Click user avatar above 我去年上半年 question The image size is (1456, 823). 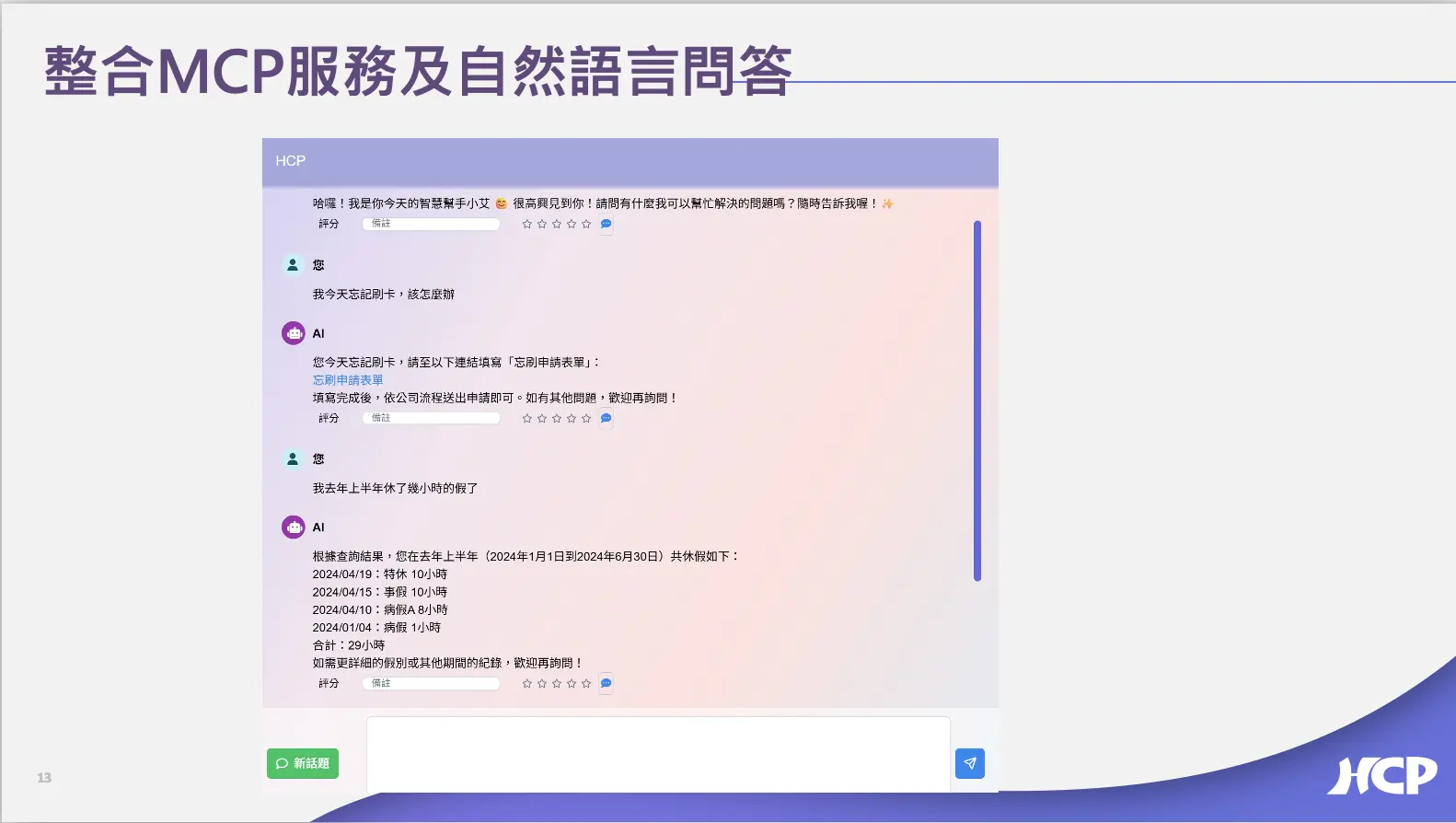(293, 458)
